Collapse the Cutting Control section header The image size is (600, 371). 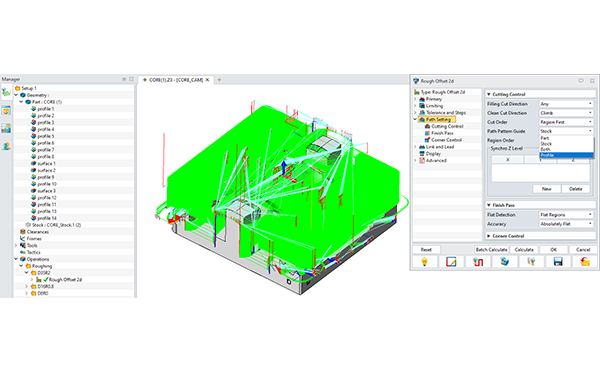click(x=541, y=94)
